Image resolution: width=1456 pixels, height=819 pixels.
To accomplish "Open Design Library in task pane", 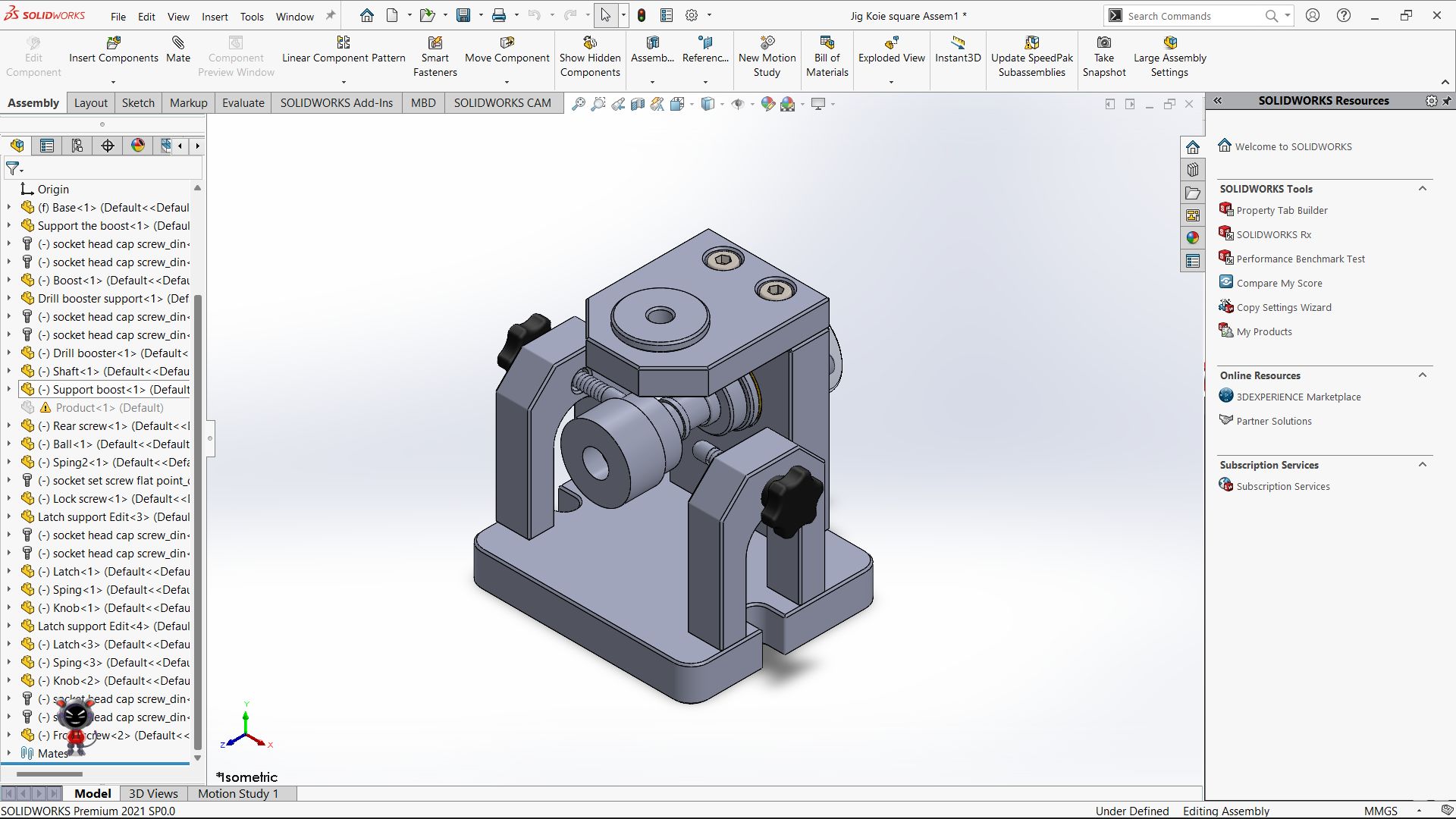I will click(1192, 170).
